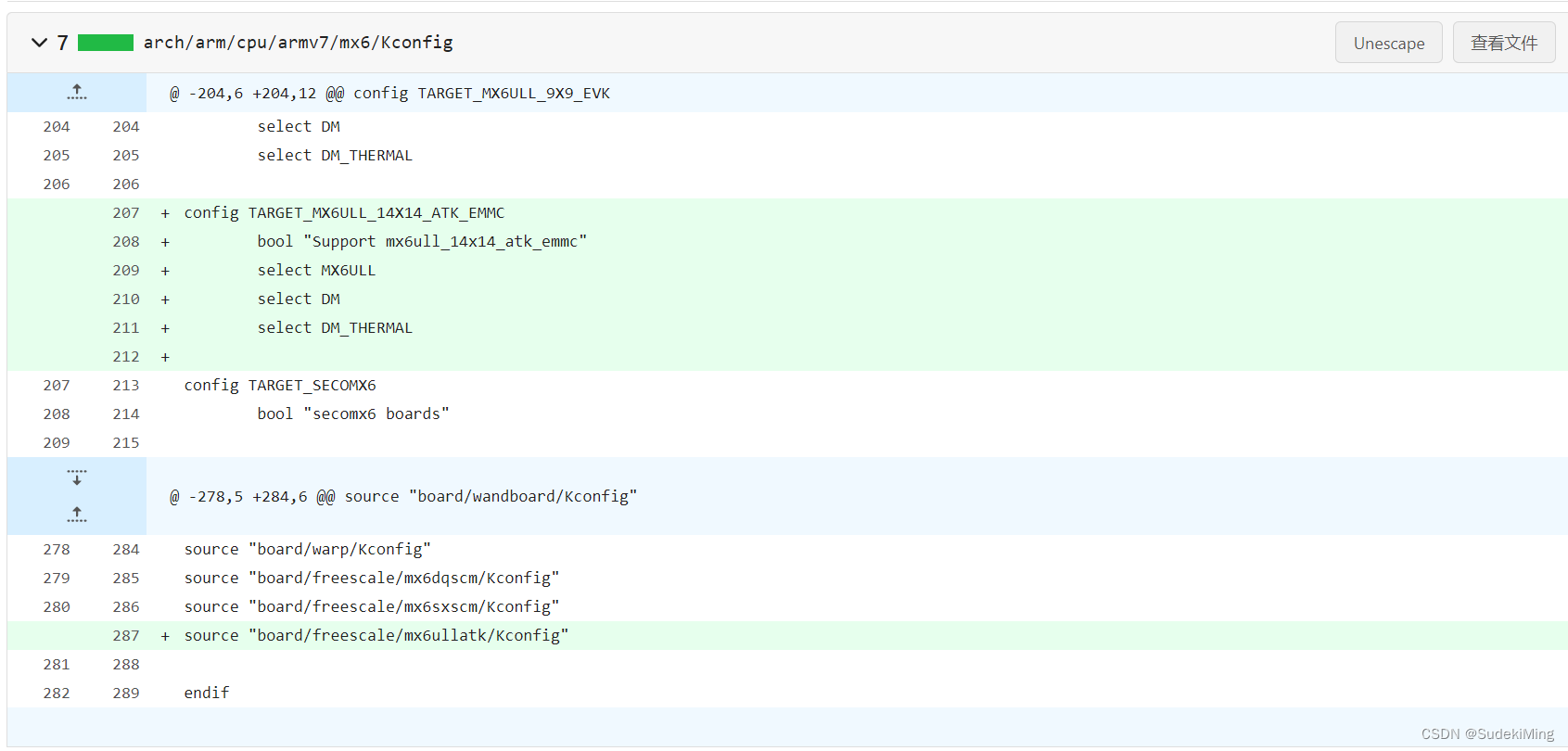Click added line bool "Support mx6ull_14x14_atk_emmc"
The width and height of the screenshot is (1568, 751).
click(x=422, y=241)
